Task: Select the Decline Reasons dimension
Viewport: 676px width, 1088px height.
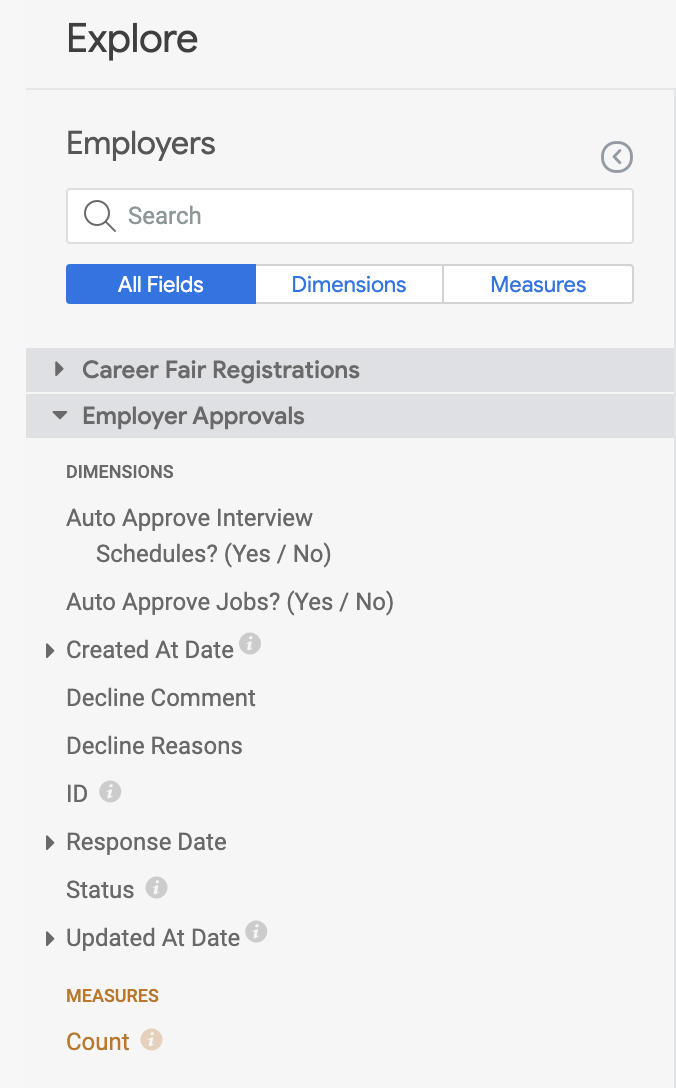Action: click(154, 746)
